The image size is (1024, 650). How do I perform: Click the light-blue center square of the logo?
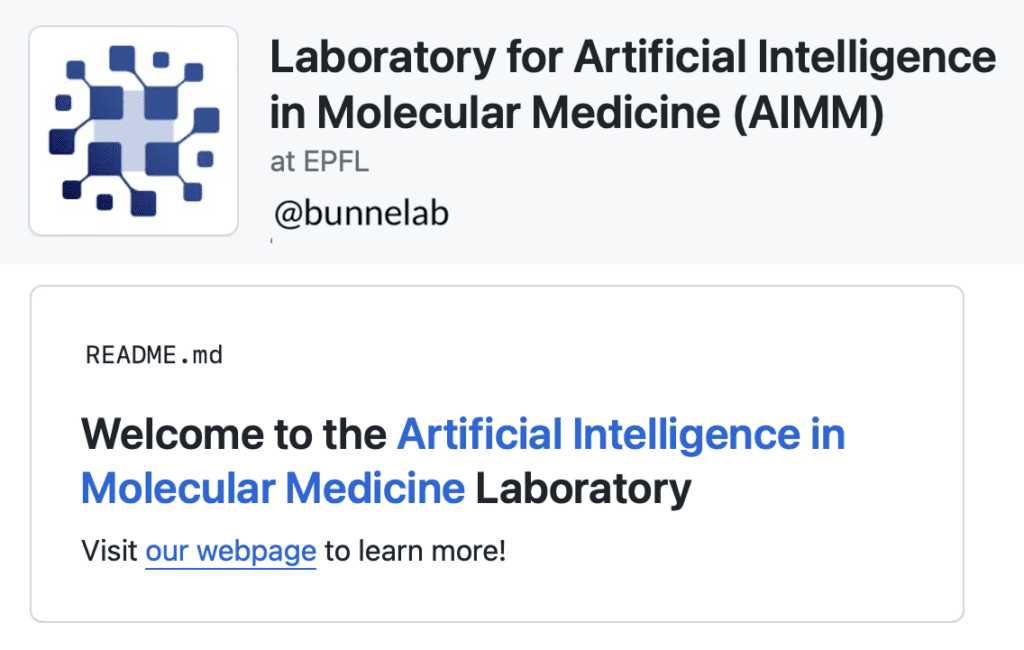(134, 130)
